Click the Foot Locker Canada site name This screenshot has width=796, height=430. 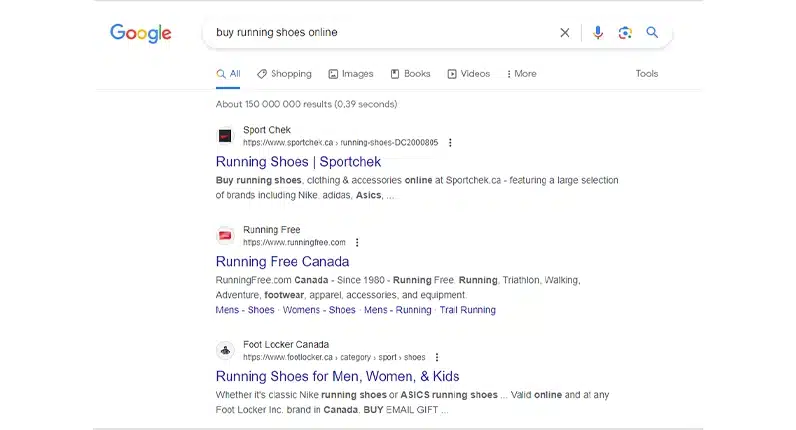tap(286, 345)
